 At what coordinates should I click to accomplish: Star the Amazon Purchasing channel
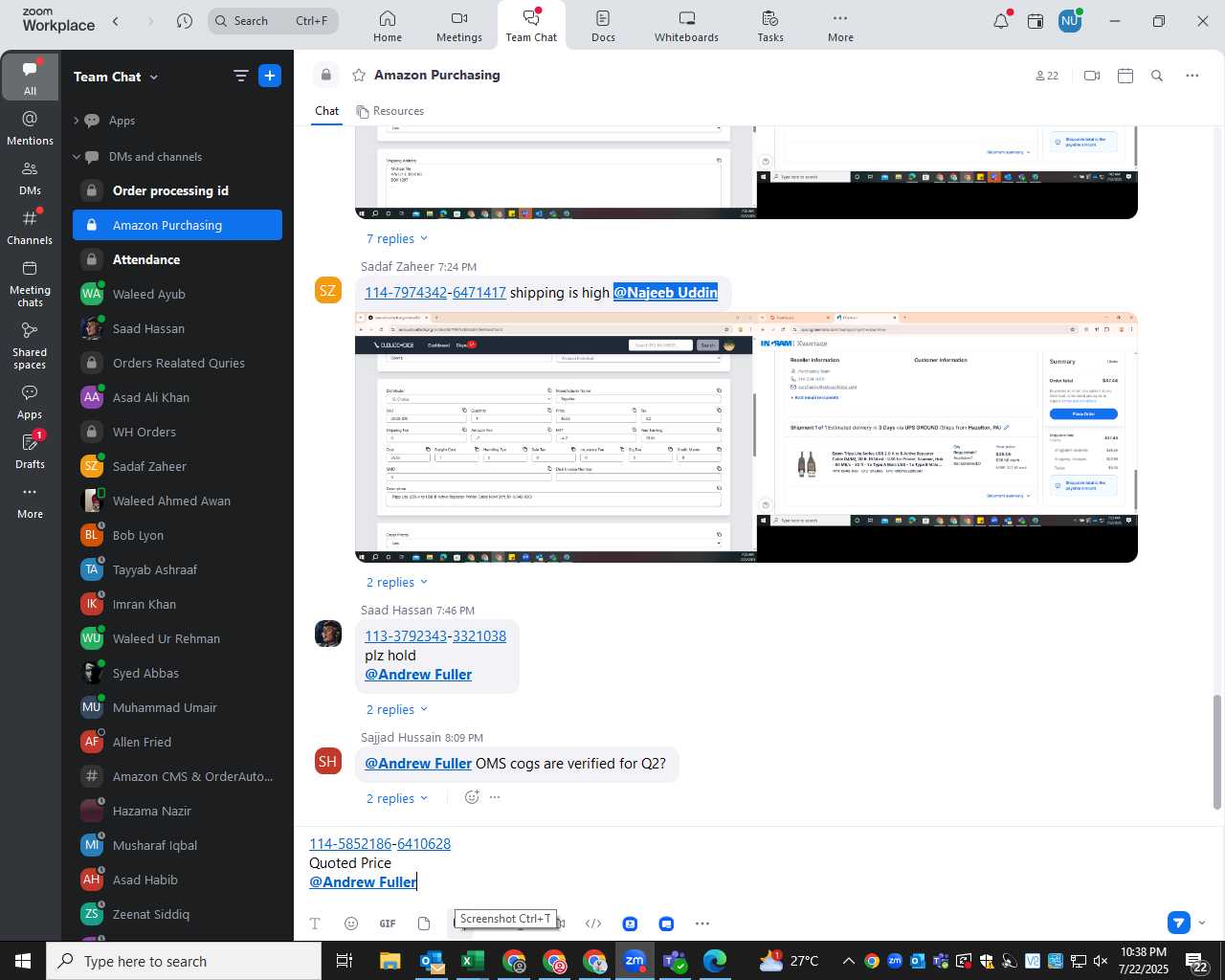(x=359, y=75)
